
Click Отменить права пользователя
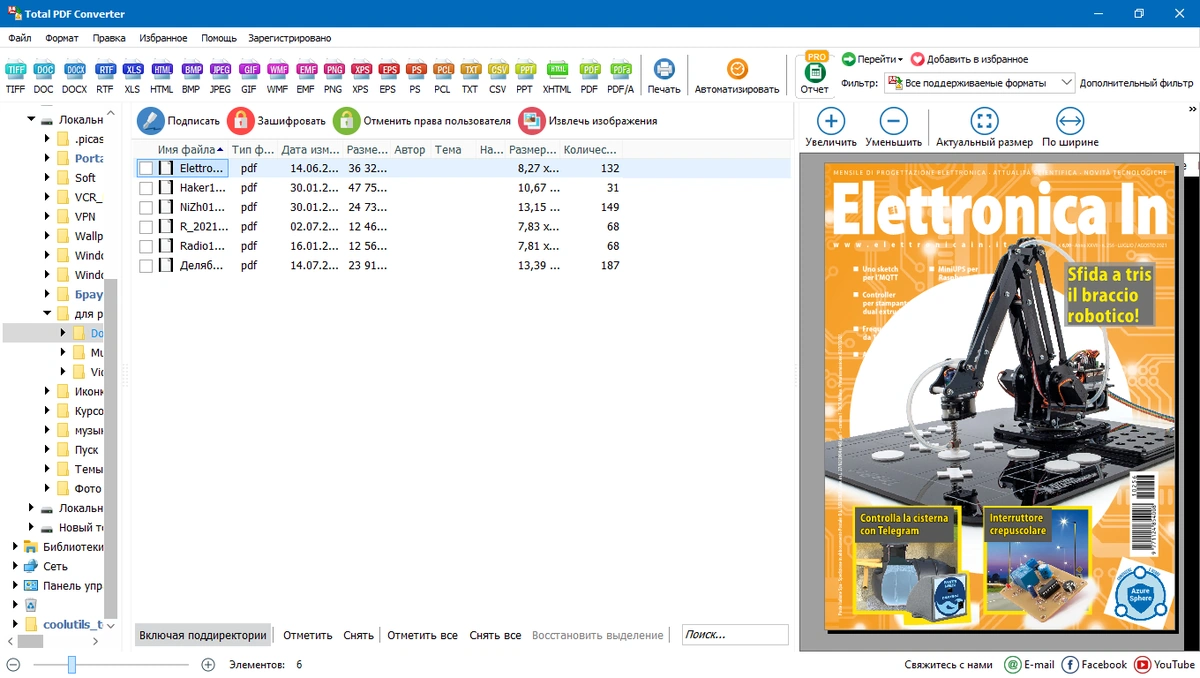pyautogui.click(x=422, y=121)
